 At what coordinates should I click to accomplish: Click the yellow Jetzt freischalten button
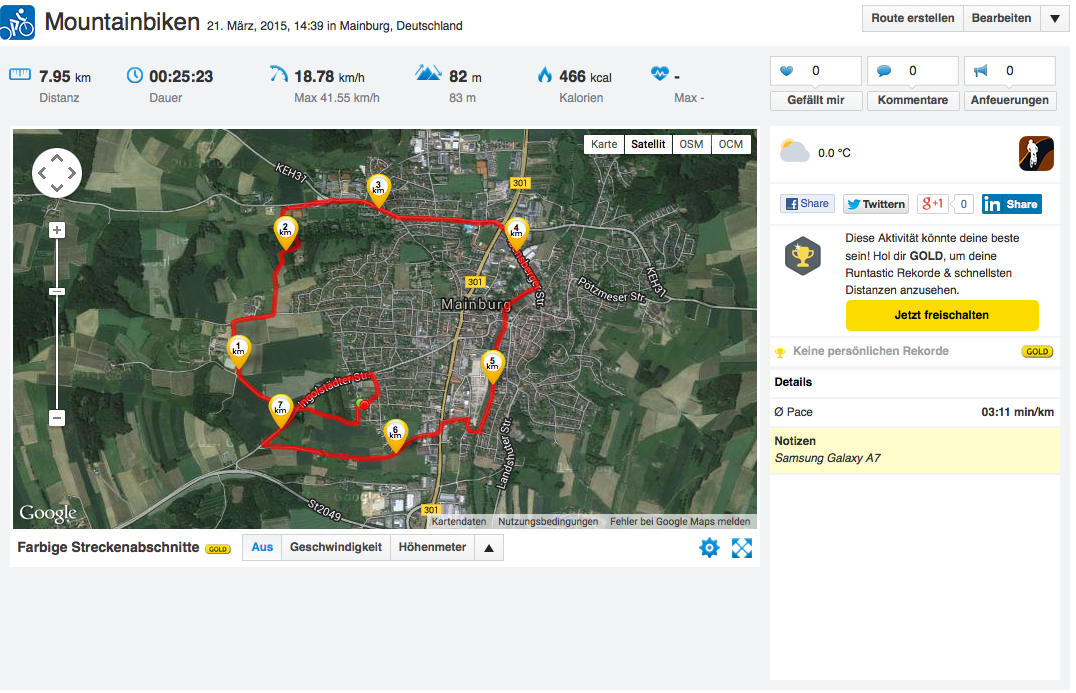point(941,315)
